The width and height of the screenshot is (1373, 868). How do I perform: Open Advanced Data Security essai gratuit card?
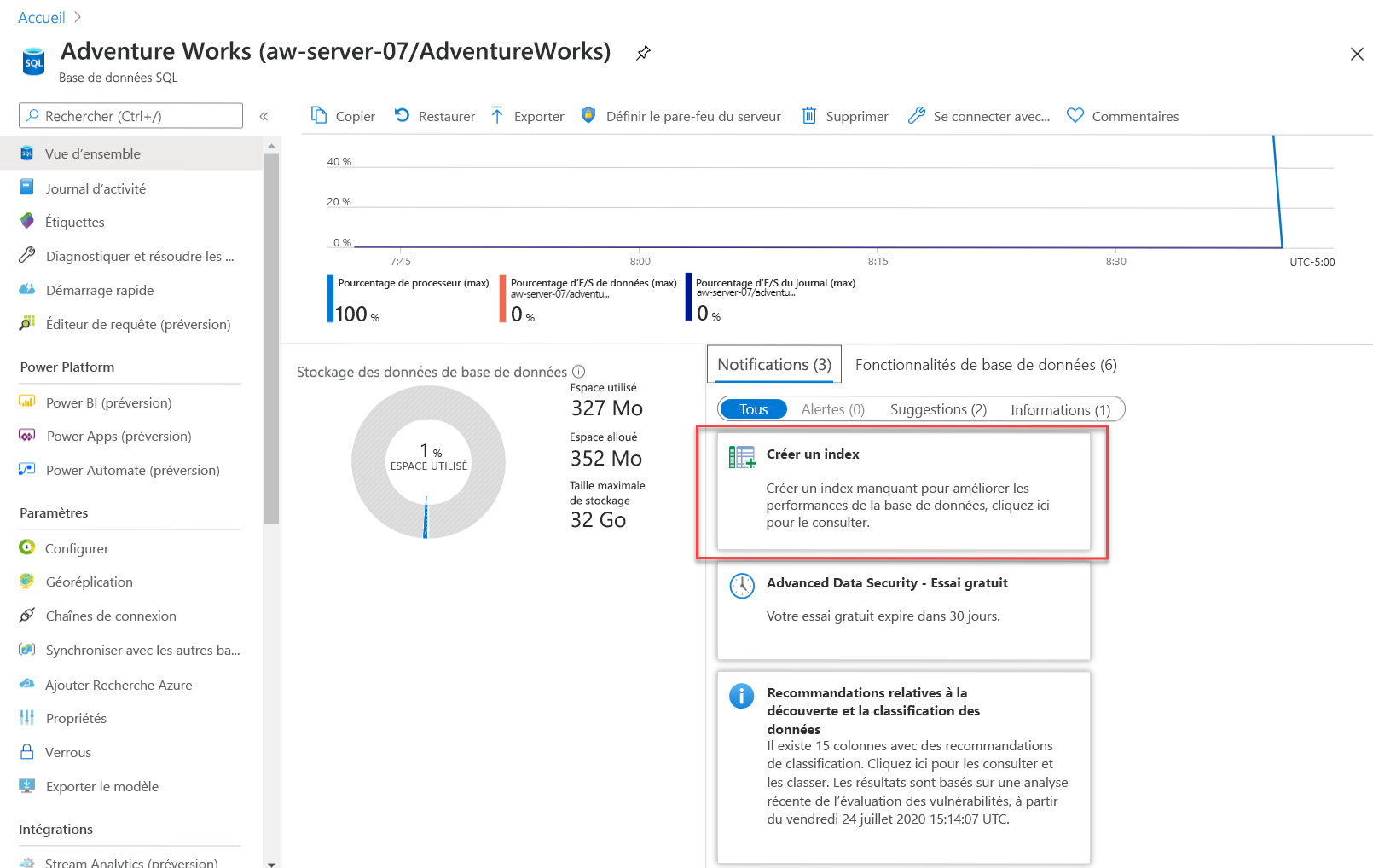pos(904,610)
